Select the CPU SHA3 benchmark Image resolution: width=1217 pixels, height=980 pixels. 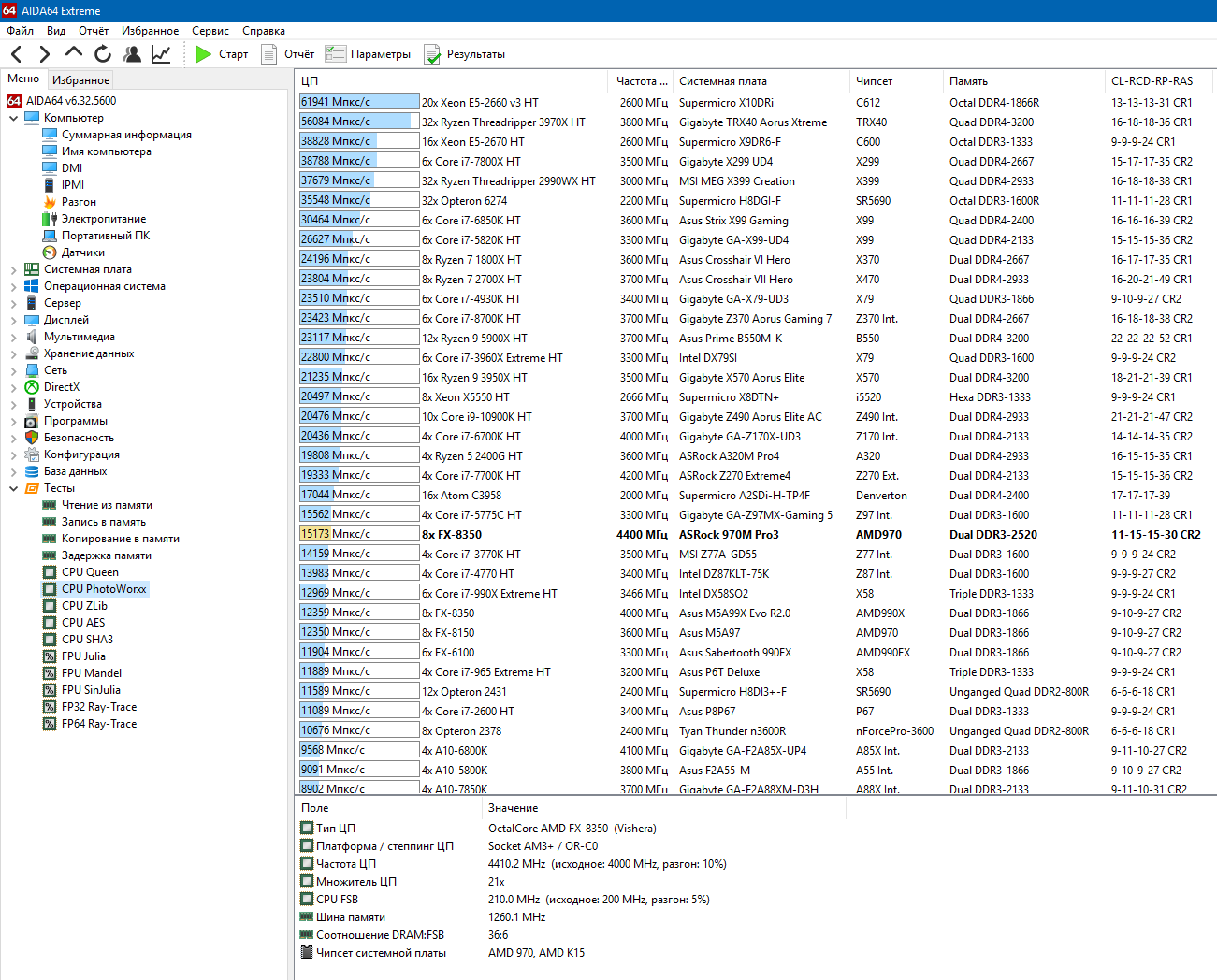(78, 640)
